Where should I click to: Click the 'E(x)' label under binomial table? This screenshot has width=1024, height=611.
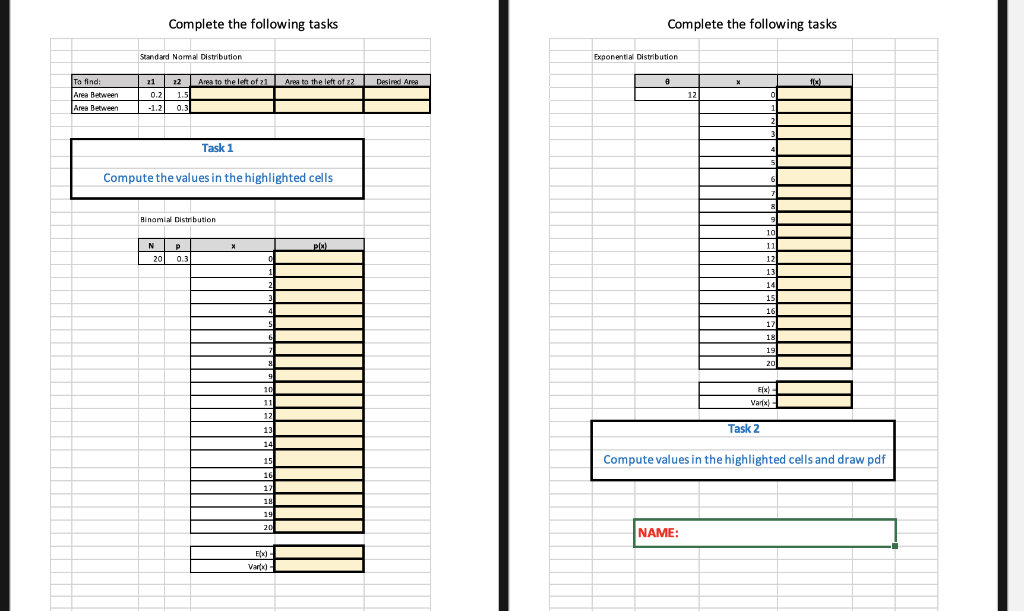point(232,553)
